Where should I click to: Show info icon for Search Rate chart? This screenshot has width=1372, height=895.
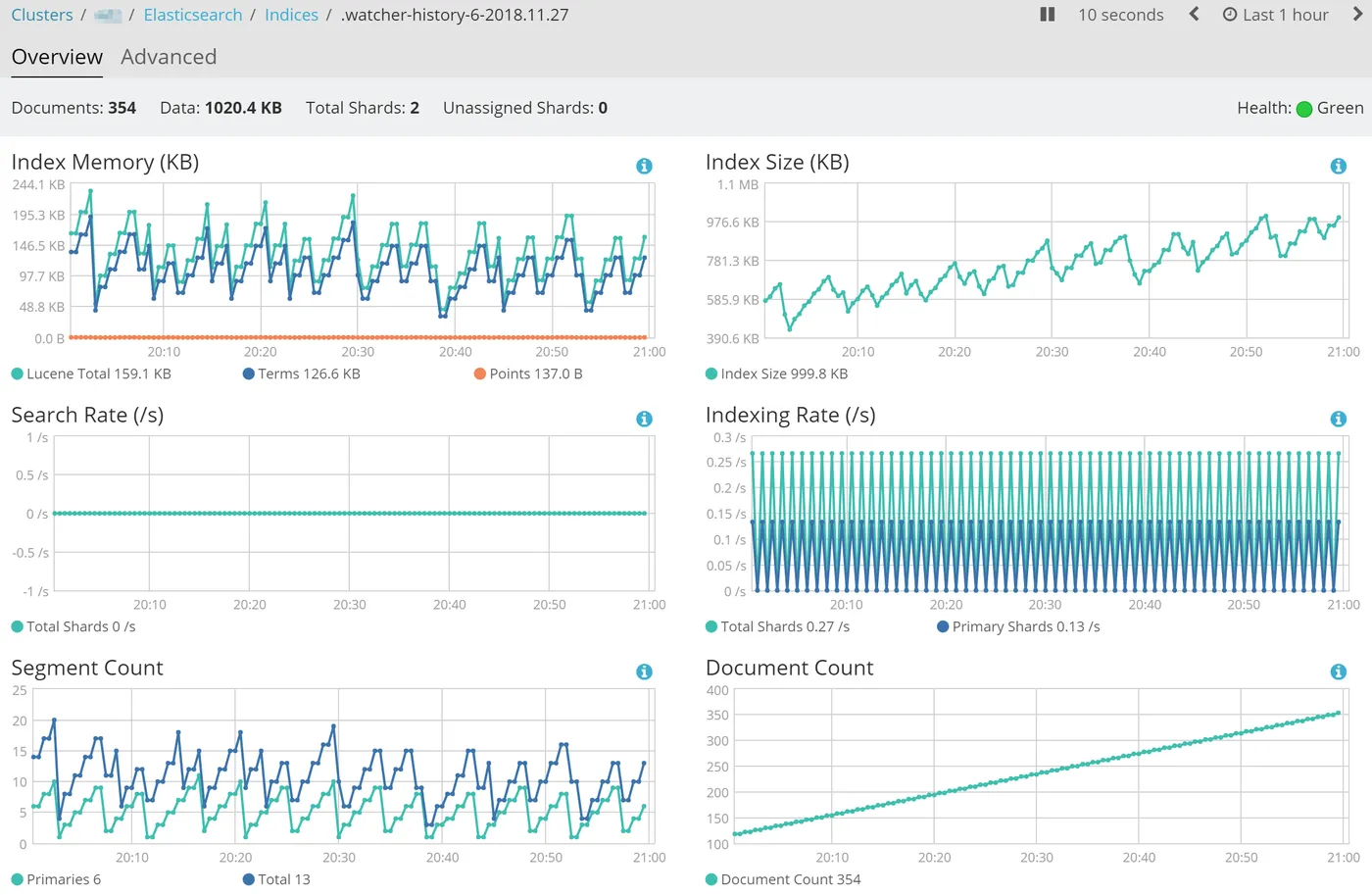pos(644,419)
